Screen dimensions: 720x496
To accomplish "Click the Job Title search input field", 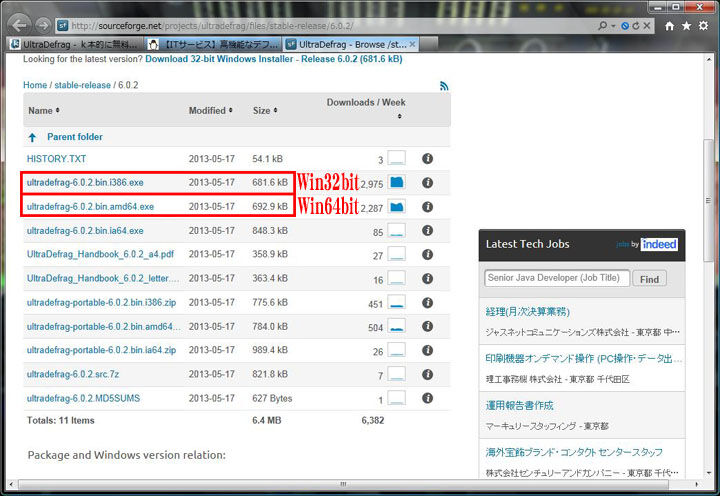I will [x=557, y=278].
